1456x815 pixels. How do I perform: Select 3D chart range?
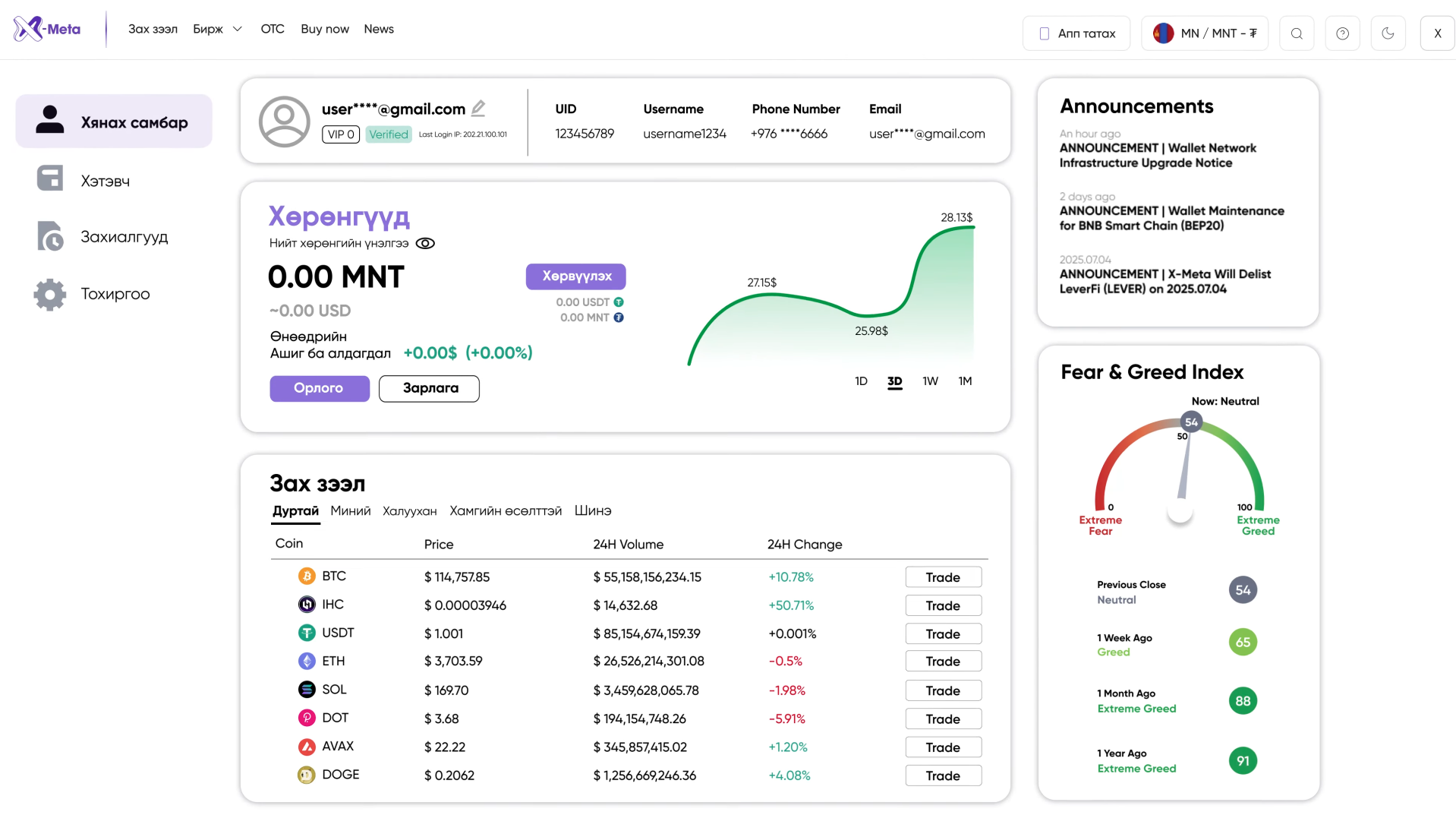895,381
